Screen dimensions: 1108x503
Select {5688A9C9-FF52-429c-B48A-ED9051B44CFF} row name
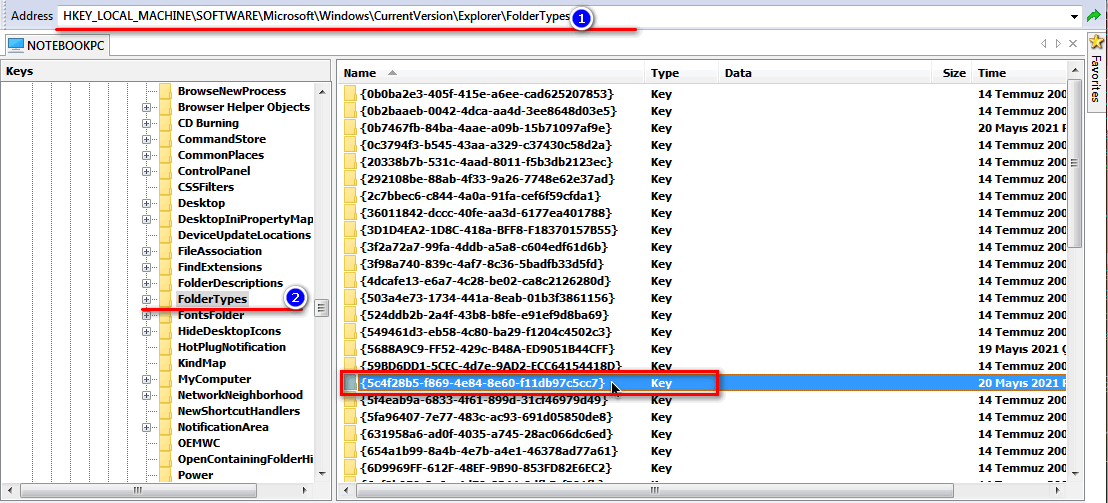pyautogui.click(x=487, y=349)
